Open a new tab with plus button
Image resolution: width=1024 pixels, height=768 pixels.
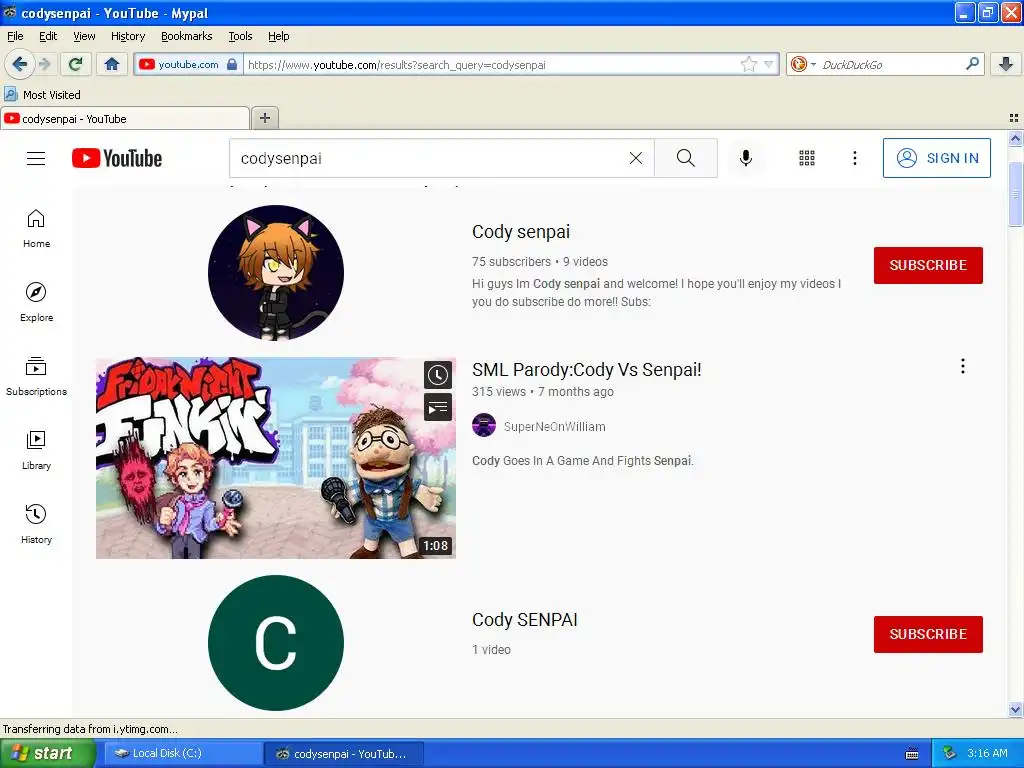click(264, 118)
